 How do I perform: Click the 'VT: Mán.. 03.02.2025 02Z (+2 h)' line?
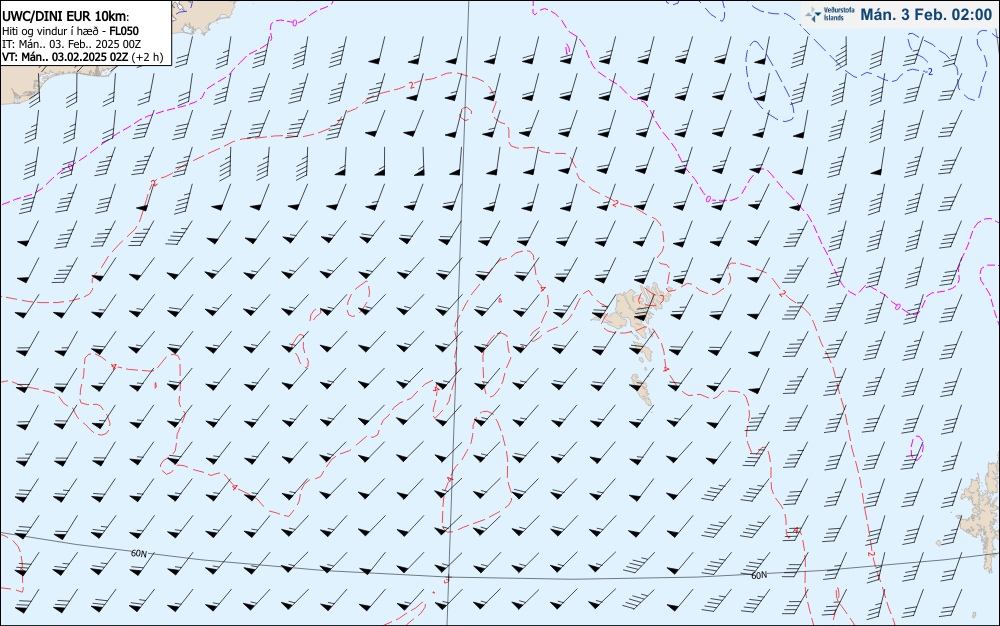(83, 57)
